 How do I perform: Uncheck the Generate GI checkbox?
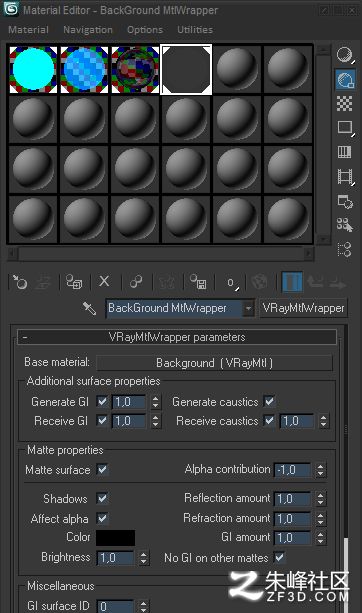[102, 401]
